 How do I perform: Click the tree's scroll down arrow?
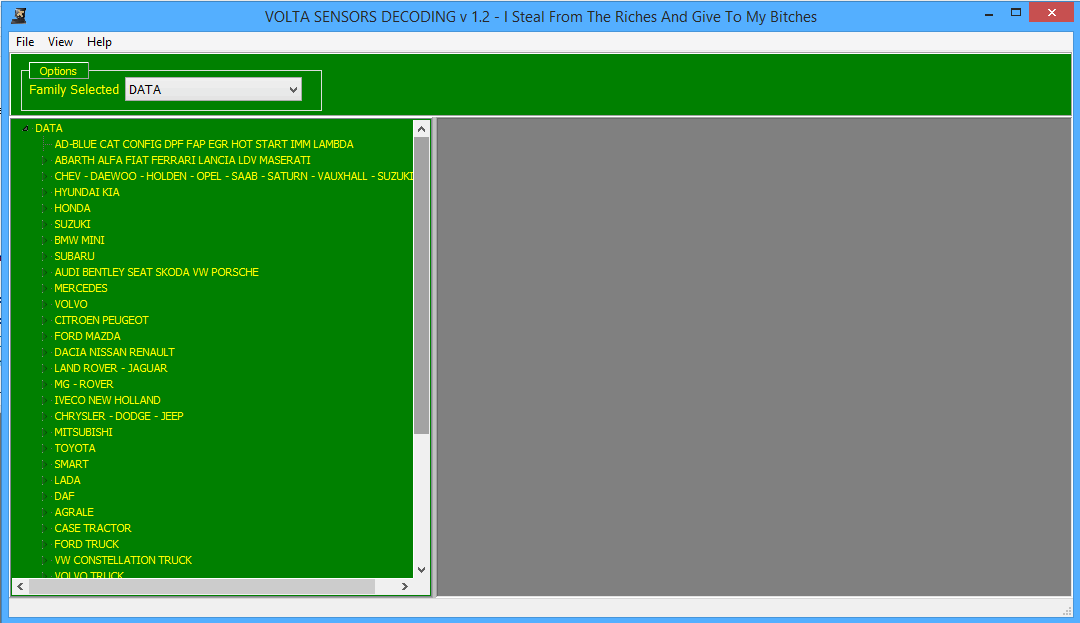coord(421,569)
